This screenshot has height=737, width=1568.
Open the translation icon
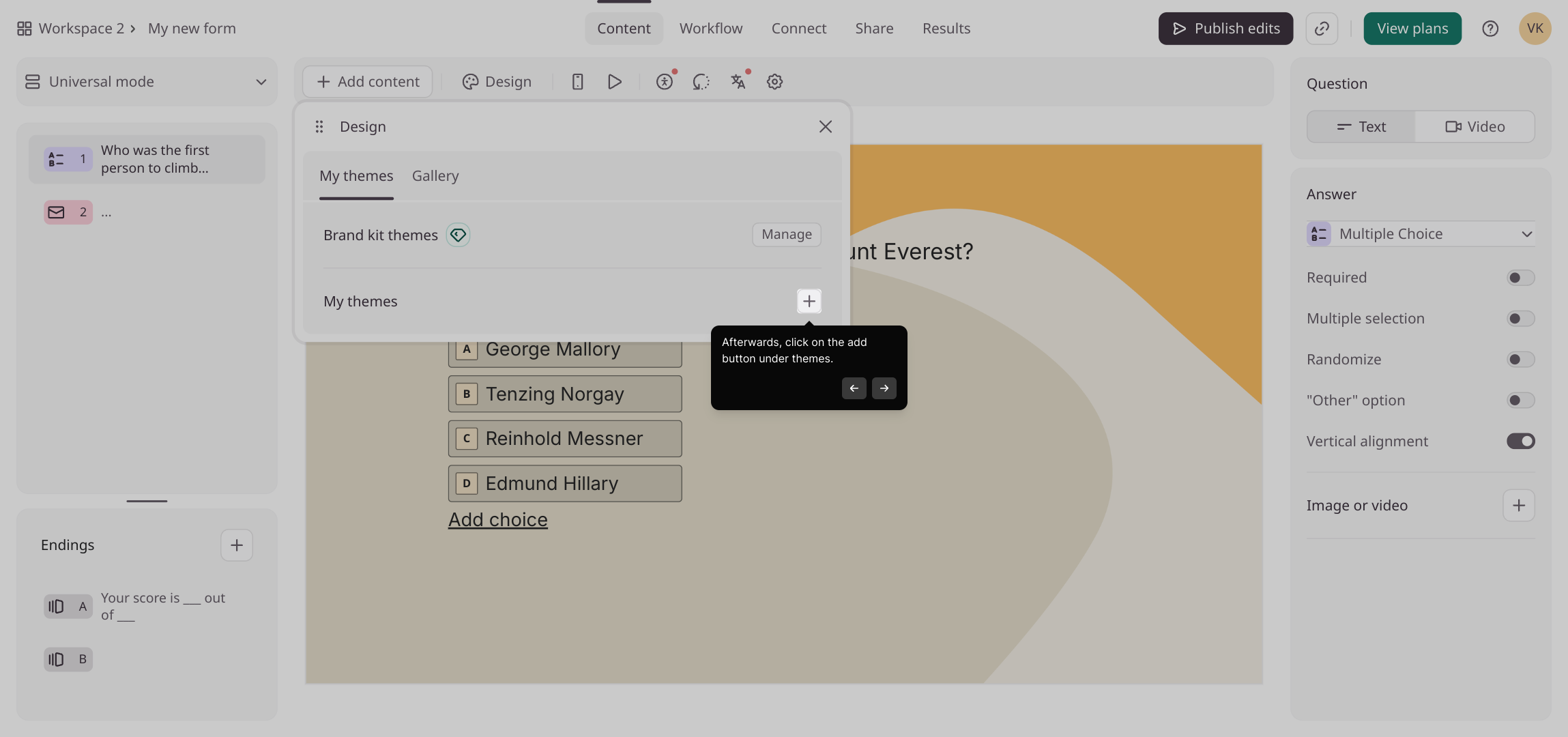(x=738, y=82)
